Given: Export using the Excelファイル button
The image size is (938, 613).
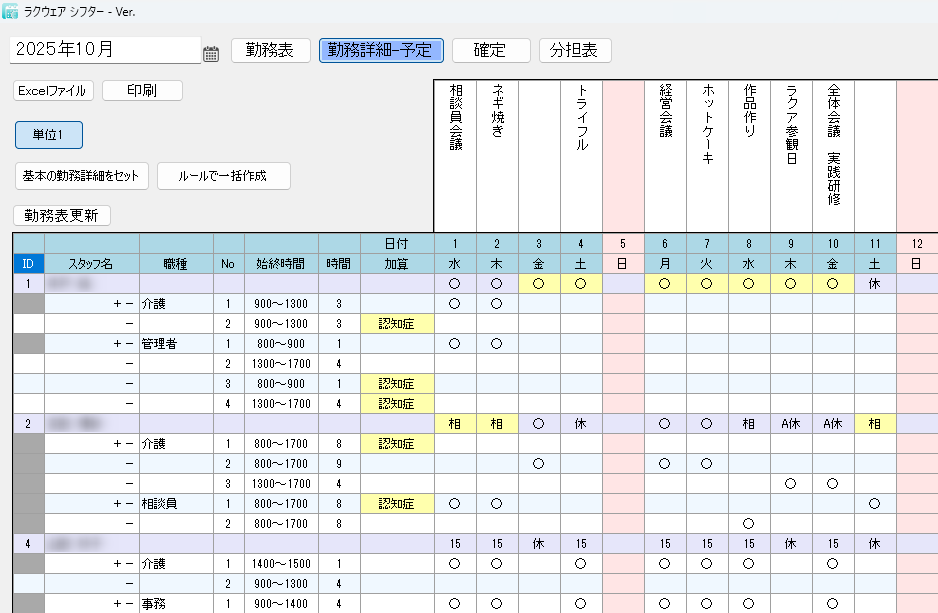Looking at the screenshot, I should pyautogui.click(x=55, y=91).
